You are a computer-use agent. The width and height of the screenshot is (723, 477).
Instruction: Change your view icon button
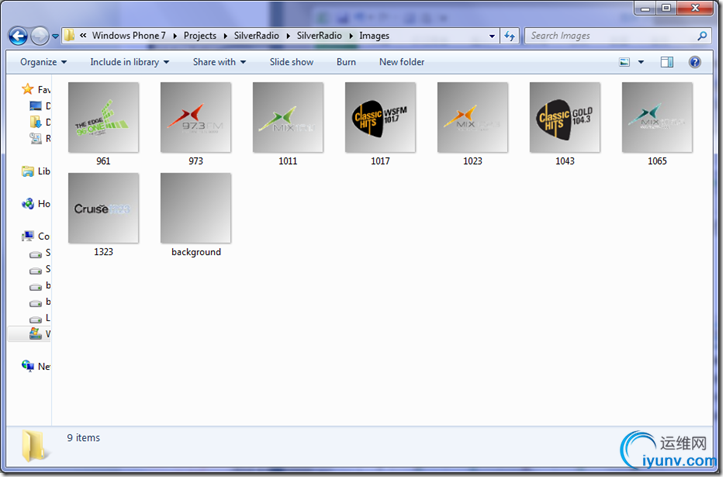click(x=624, y=62)
